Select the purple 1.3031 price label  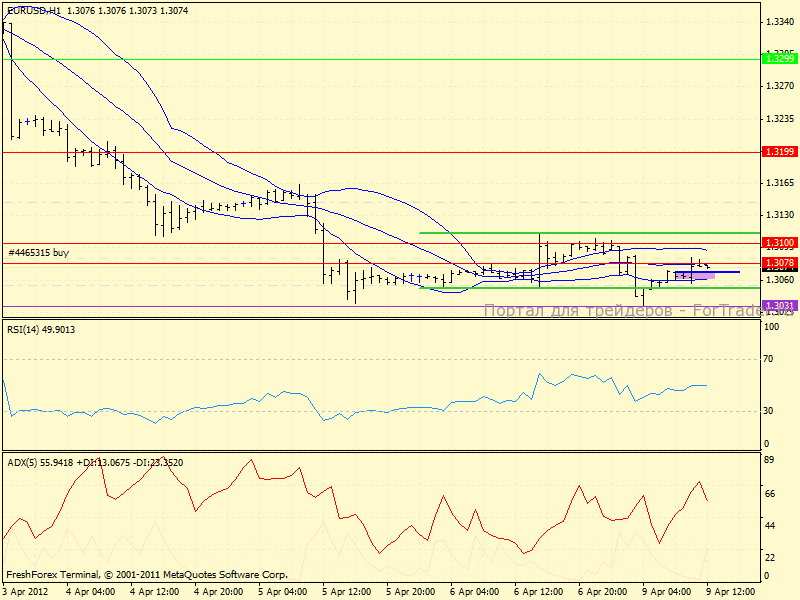tap(779, 305)
